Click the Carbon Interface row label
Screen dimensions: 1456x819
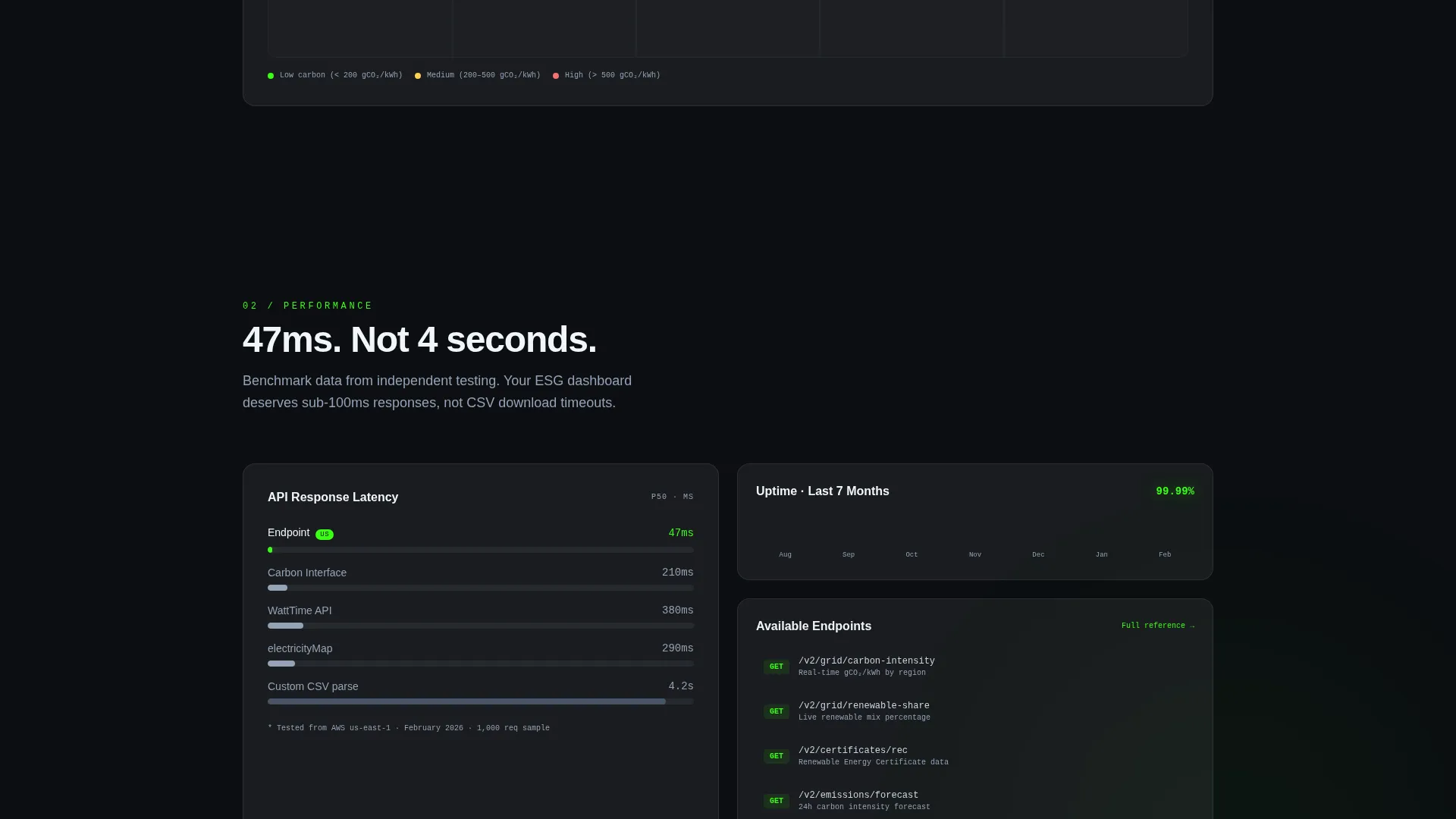tap(307, 573)
